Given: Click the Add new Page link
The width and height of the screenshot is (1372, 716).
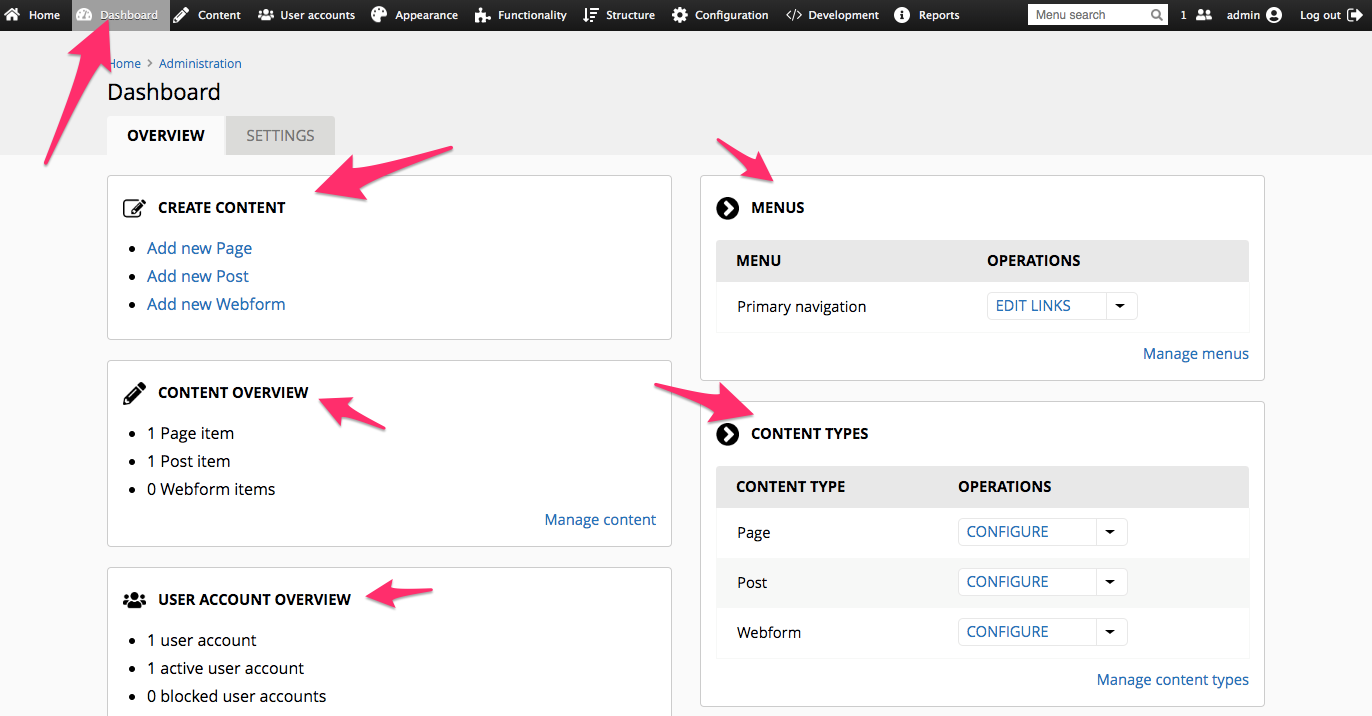Looking at the screenshot, I should coord(199,248).
